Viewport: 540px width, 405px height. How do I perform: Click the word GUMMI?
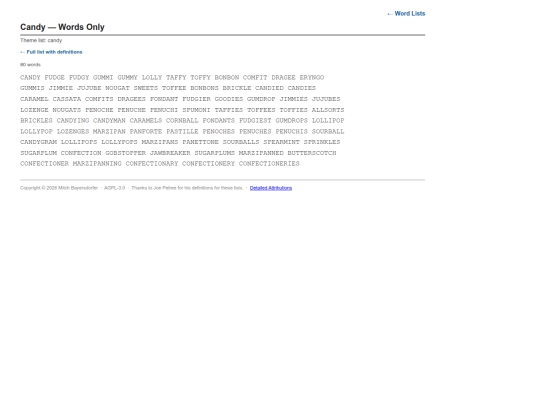(x=103, y=77)
